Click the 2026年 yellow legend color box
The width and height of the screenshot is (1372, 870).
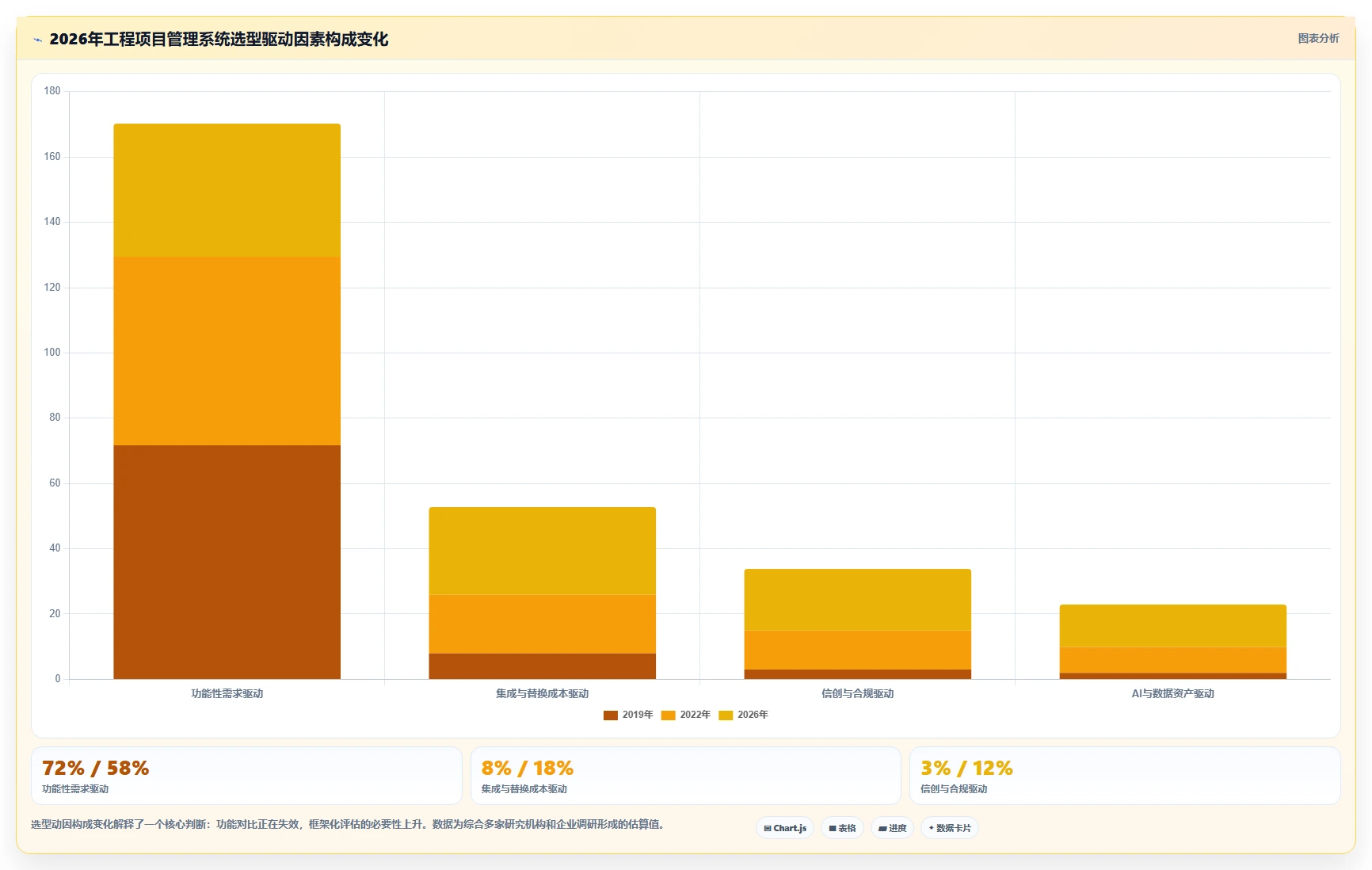click(726, 715)
